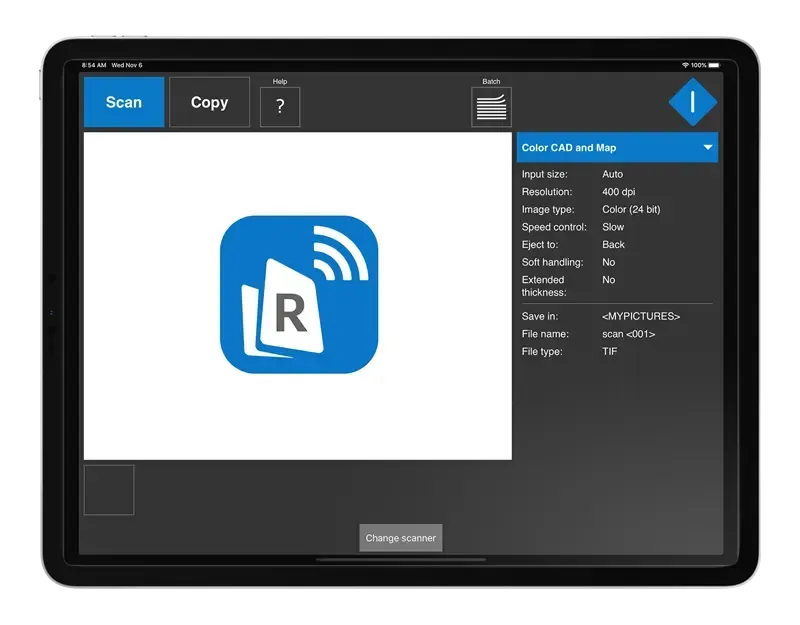
Task: Tap the blue diamond start scan button
Action: coord(692,102)
